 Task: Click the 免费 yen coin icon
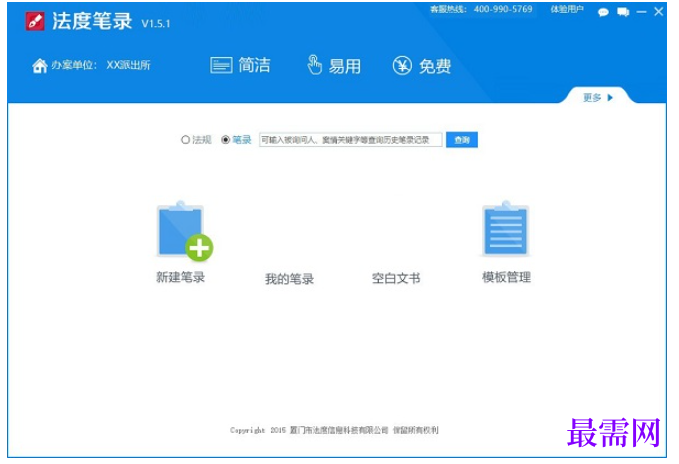coord(402,65)
